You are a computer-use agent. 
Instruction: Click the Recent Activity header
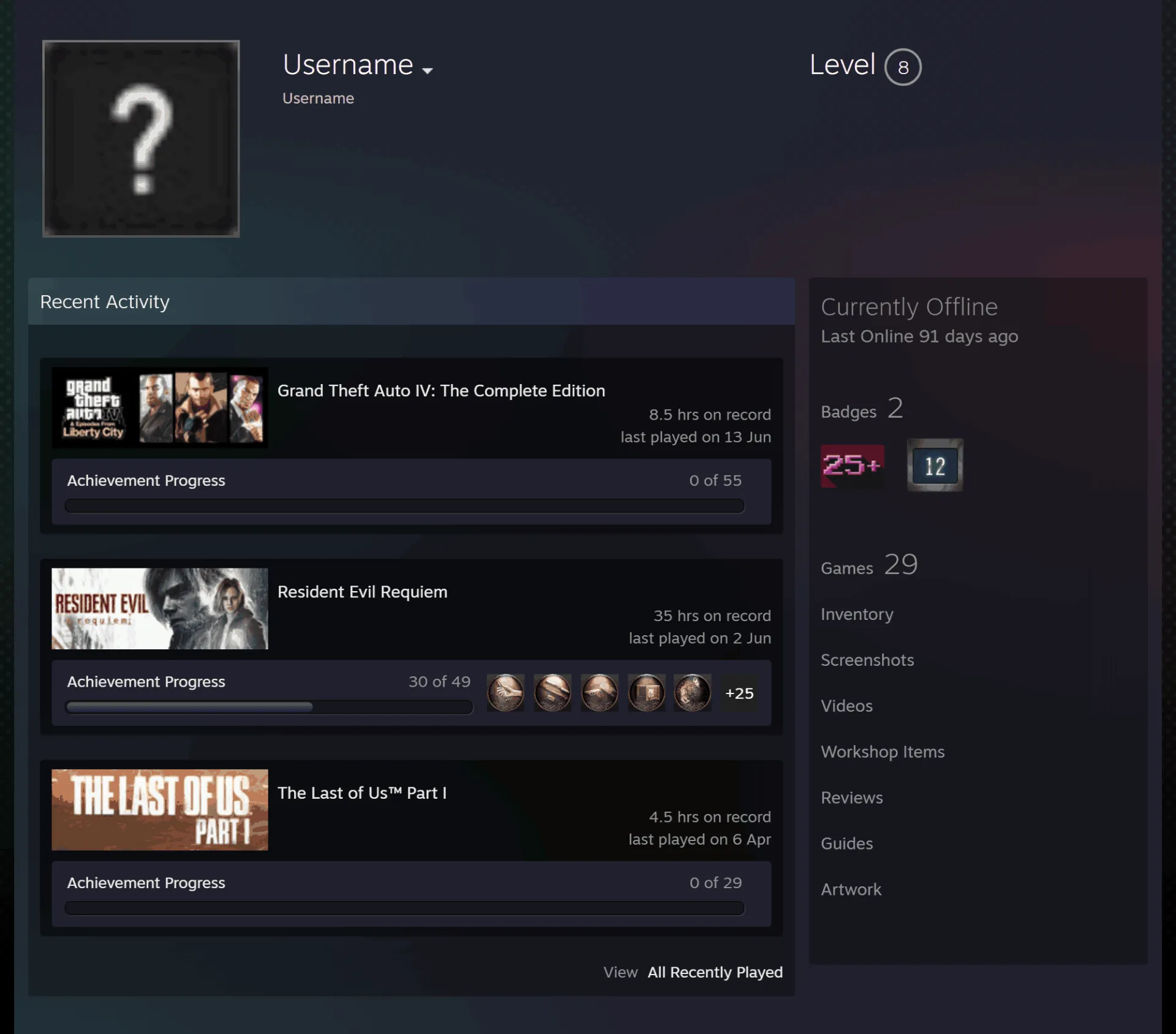point(412,301)
